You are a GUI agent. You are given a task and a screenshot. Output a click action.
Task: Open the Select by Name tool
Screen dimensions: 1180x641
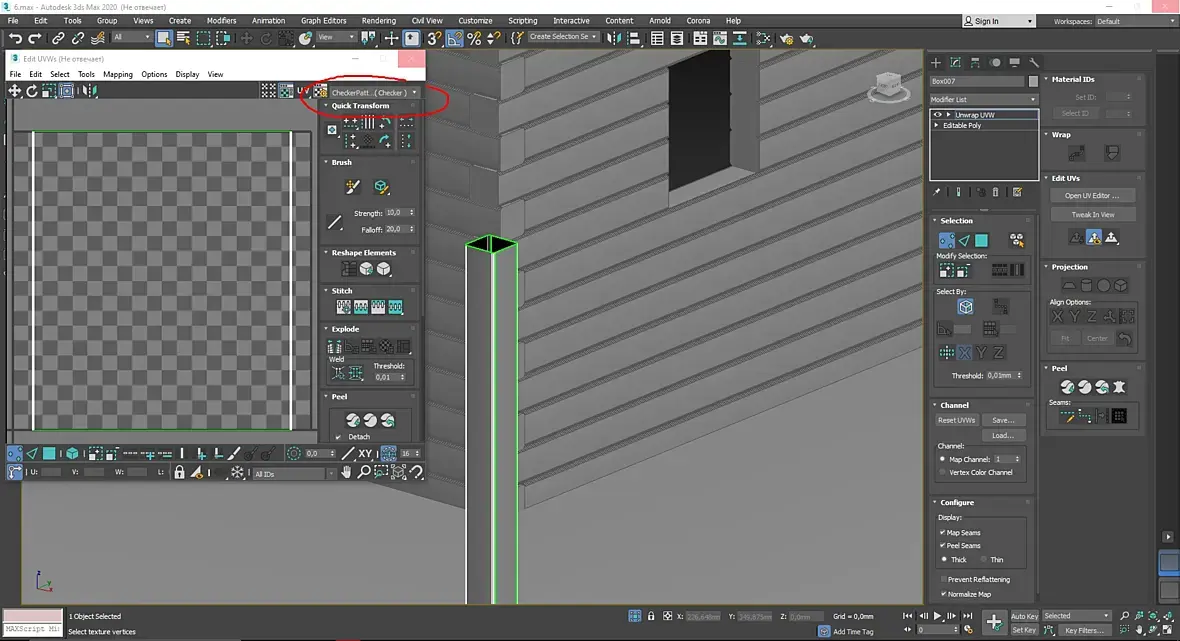(x=183, y=38)
